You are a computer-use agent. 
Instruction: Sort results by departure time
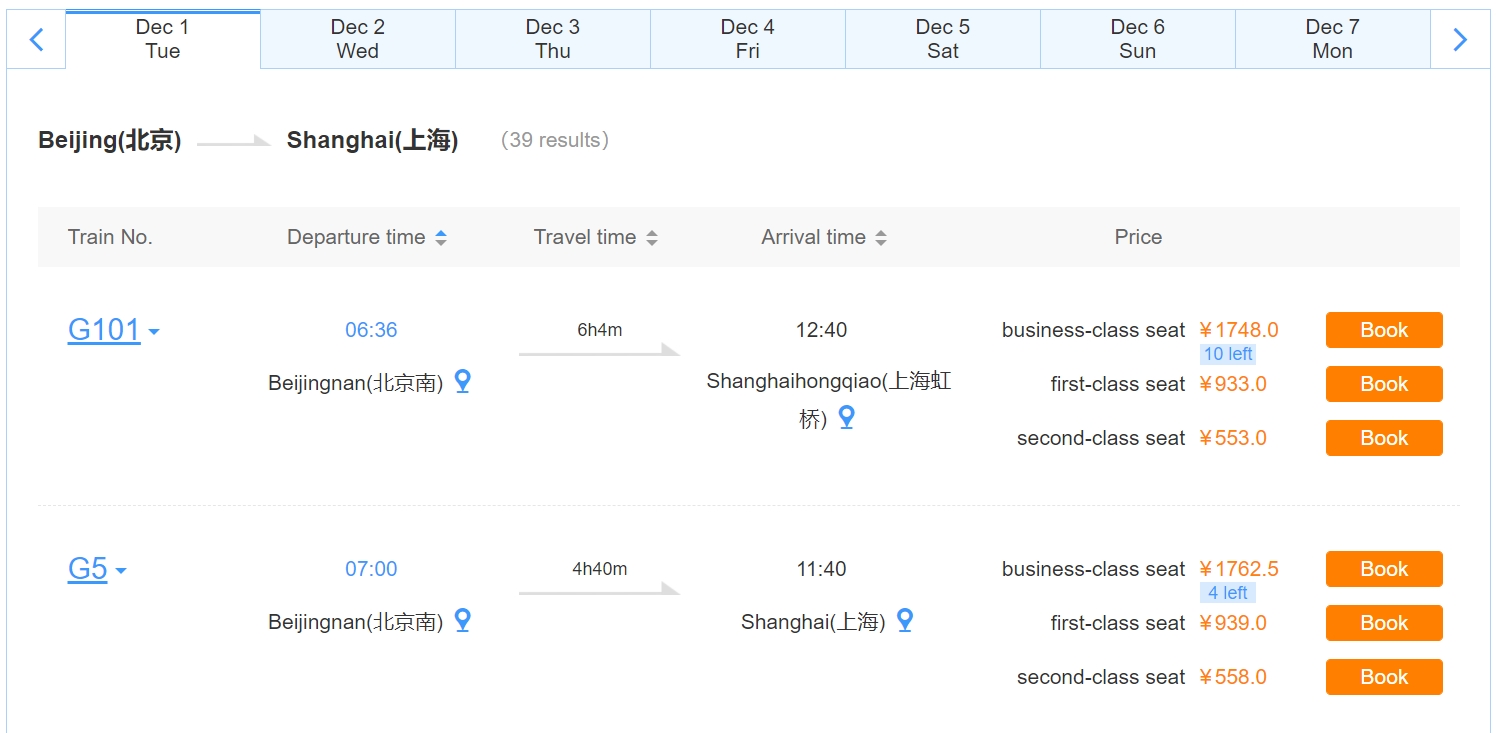click(x=441, y=238)
